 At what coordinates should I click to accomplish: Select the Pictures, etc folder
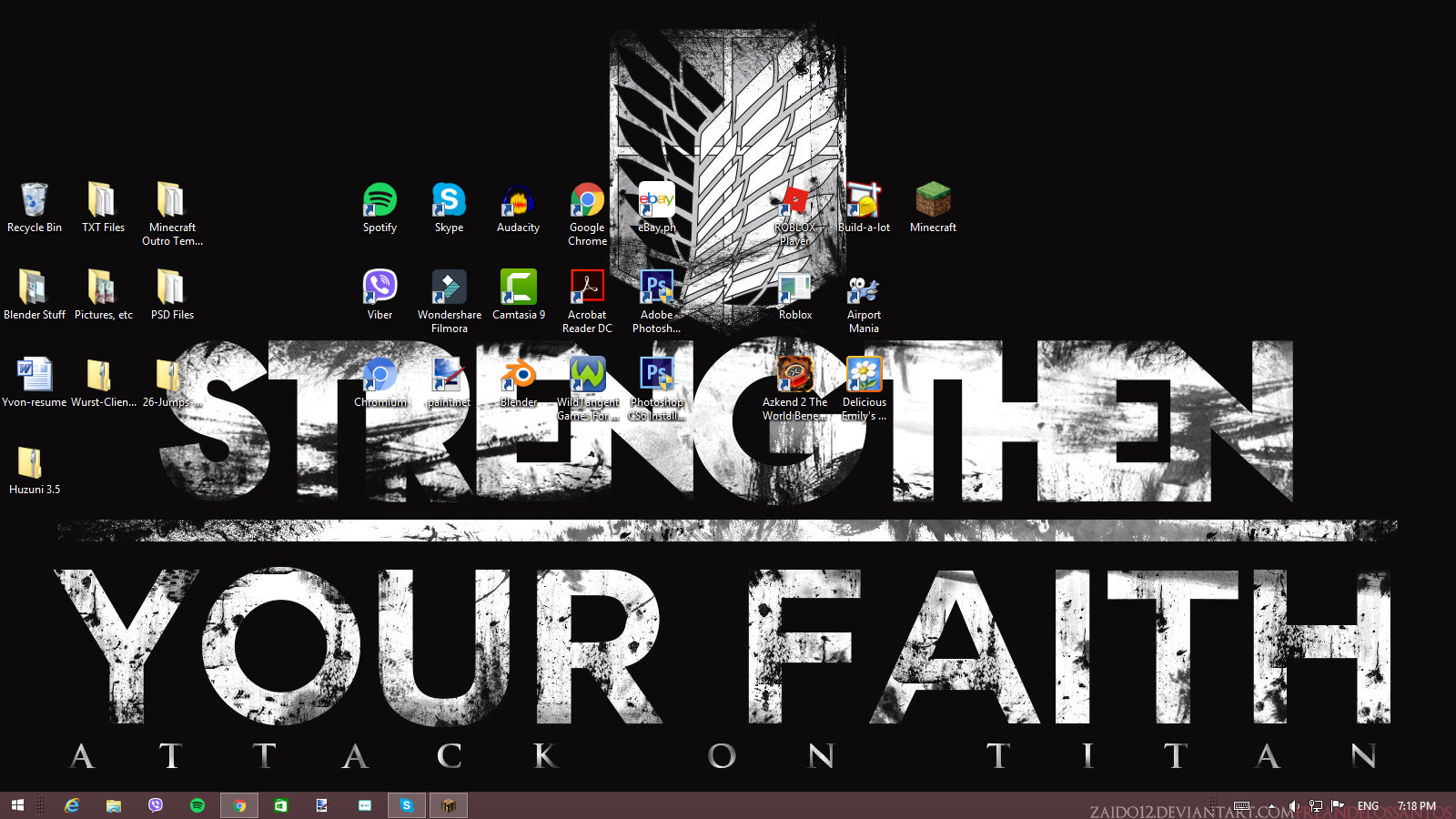click(103, 295)
